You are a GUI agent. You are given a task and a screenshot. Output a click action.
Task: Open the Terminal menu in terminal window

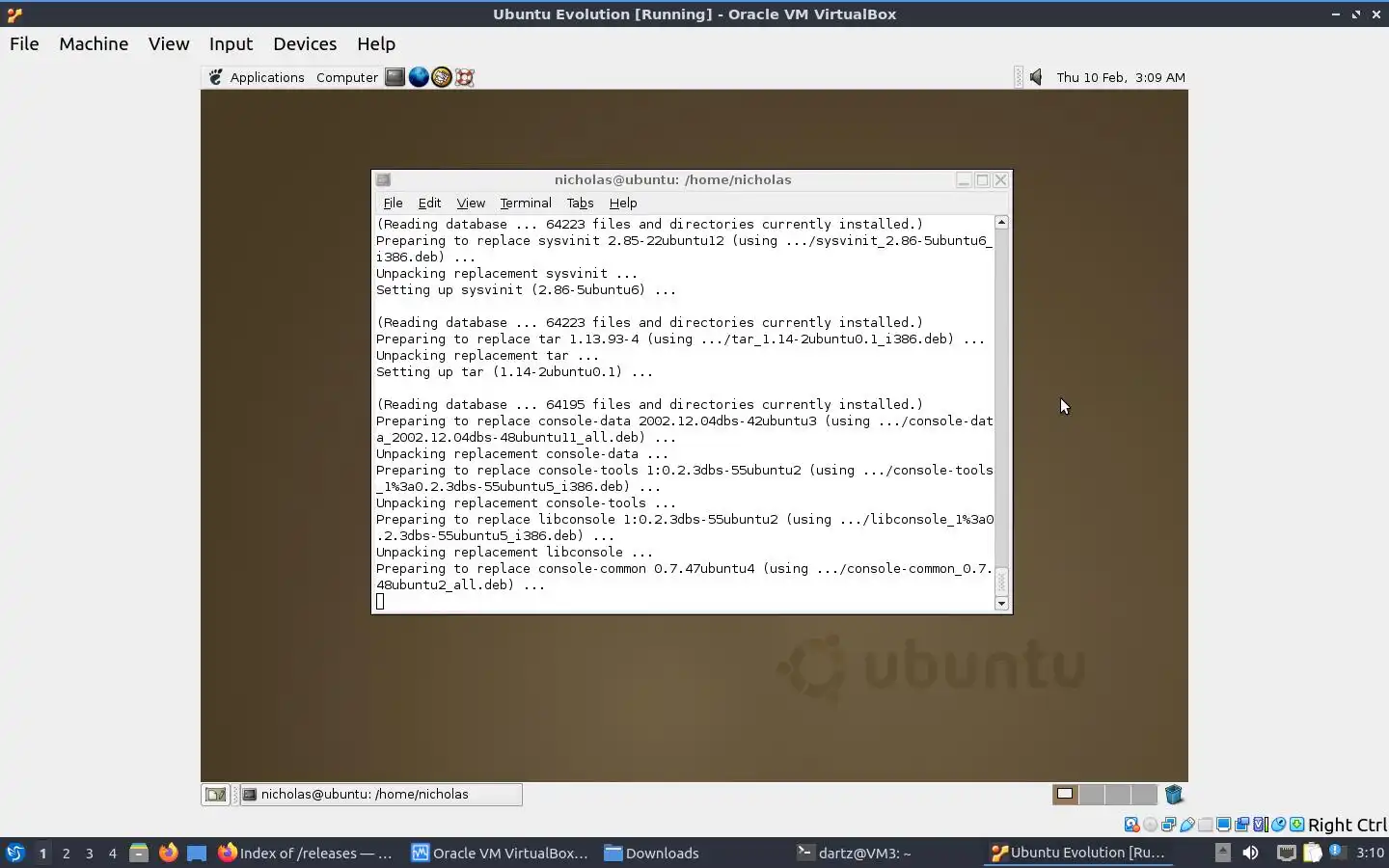(x=526, y=203)
